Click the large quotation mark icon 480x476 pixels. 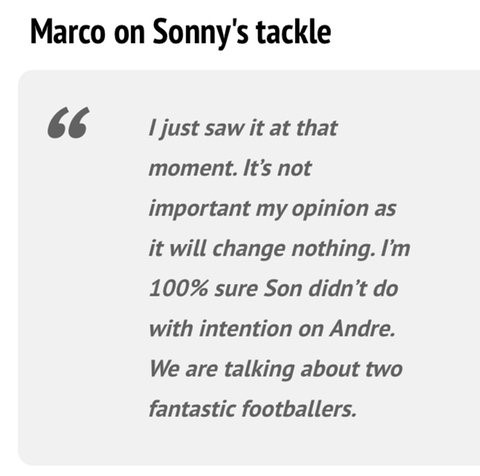pos(69,122)
